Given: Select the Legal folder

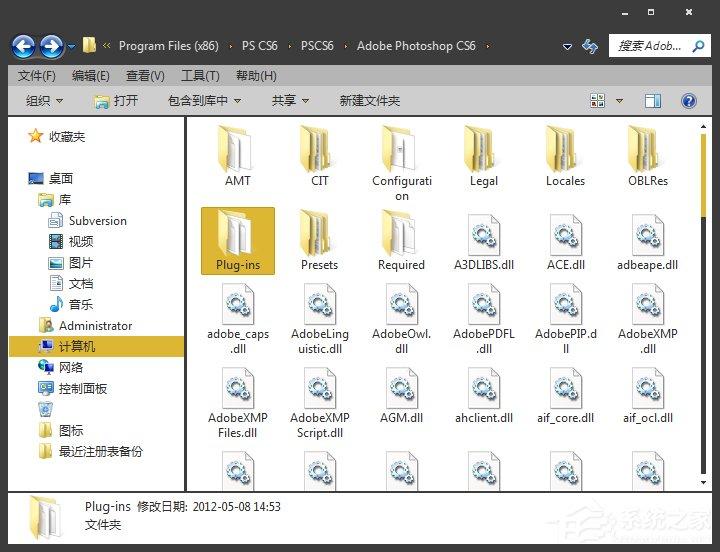Looking at the screenshot, I should tap(484, 156).
